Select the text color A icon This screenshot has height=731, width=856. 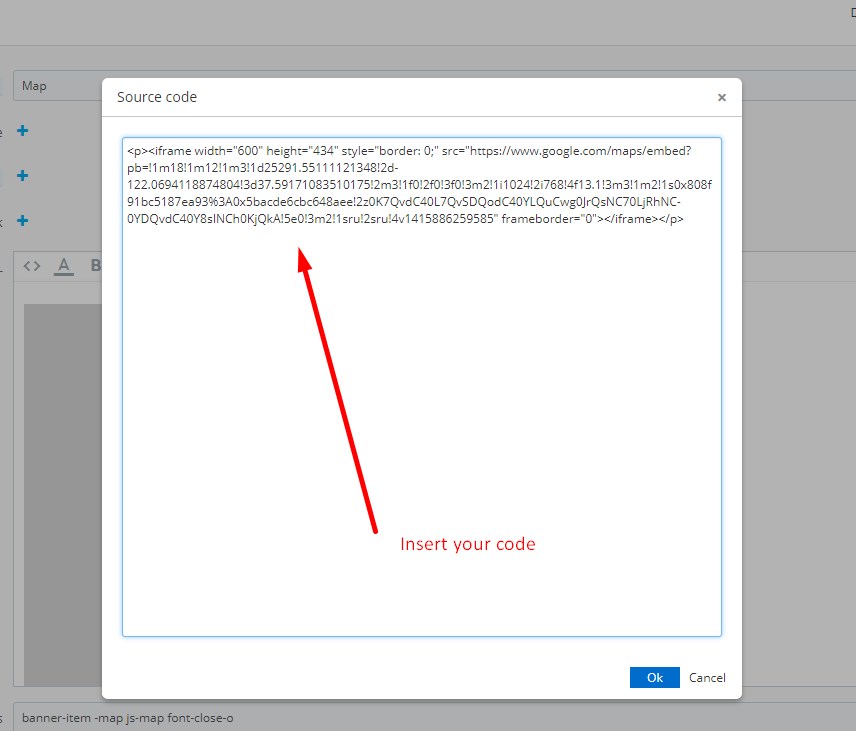click(64, 266)
